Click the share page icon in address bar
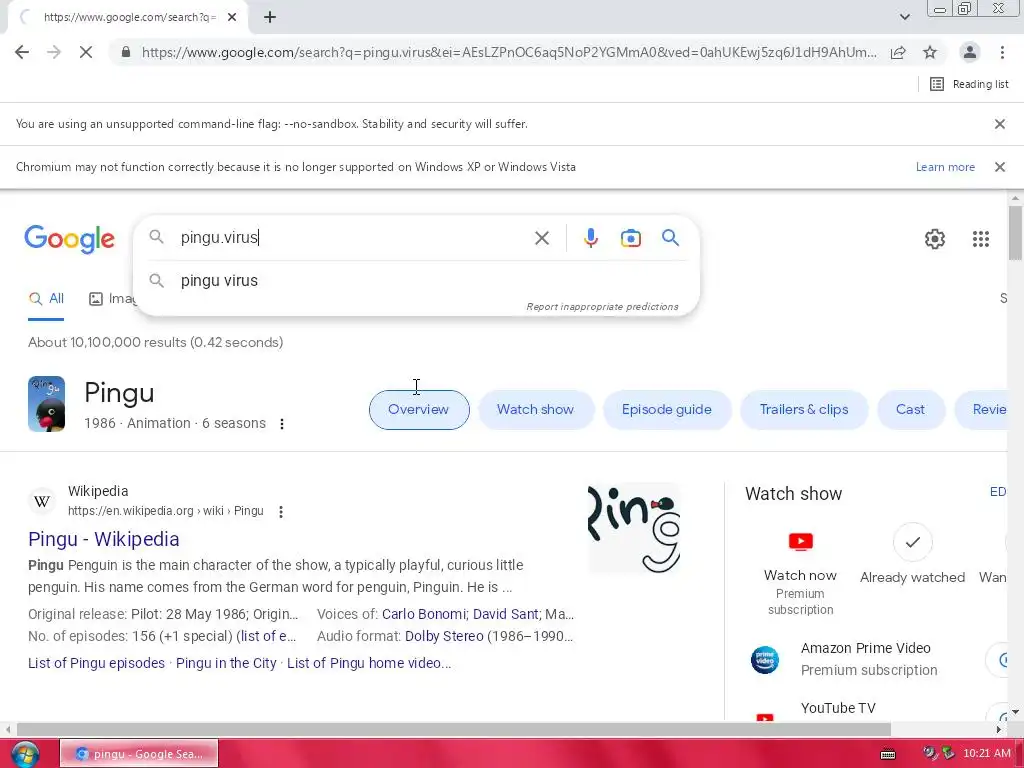 pos(898,52)
